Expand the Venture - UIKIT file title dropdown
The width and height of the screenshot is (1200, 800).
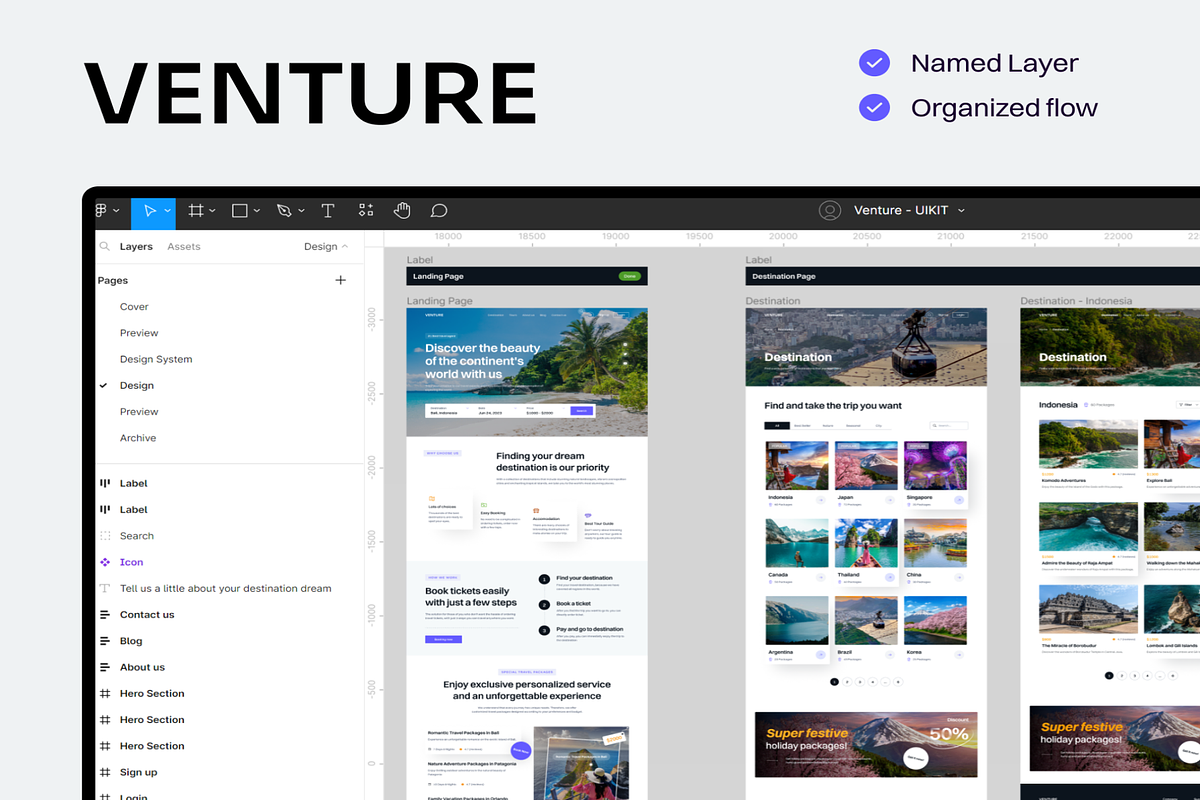tap(961, 210)
